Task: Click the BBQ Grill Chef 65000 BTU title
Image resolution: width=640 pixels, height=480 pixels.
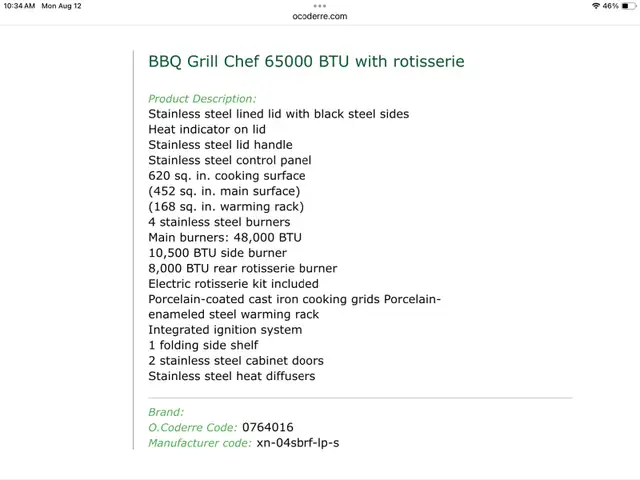Action: pyautogui.click(x=306, y=61)
